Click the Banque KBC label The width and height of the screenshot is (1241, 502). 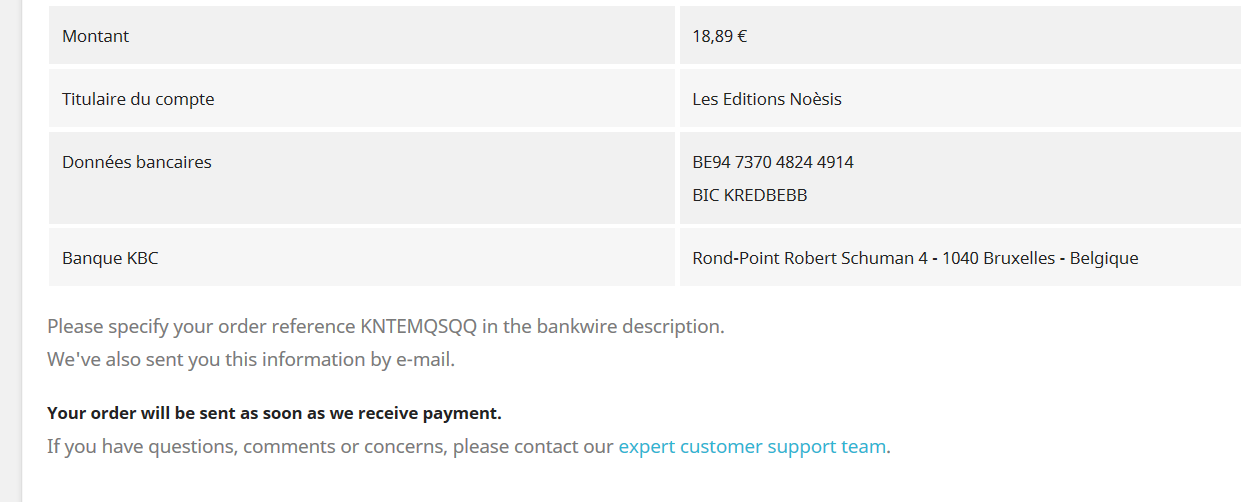[110, 258]
